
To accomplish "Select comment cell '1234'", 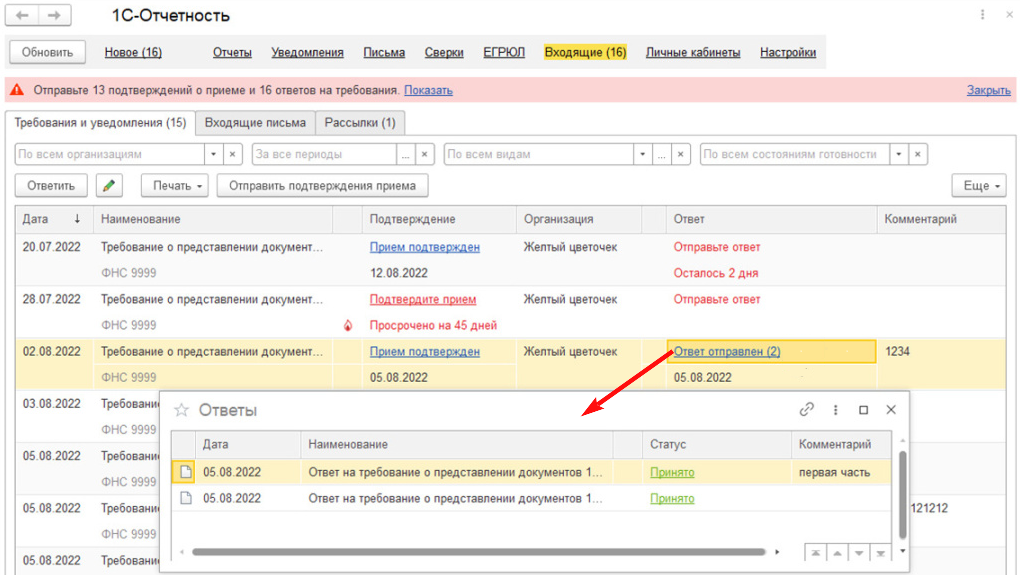I will pos(941,351).
